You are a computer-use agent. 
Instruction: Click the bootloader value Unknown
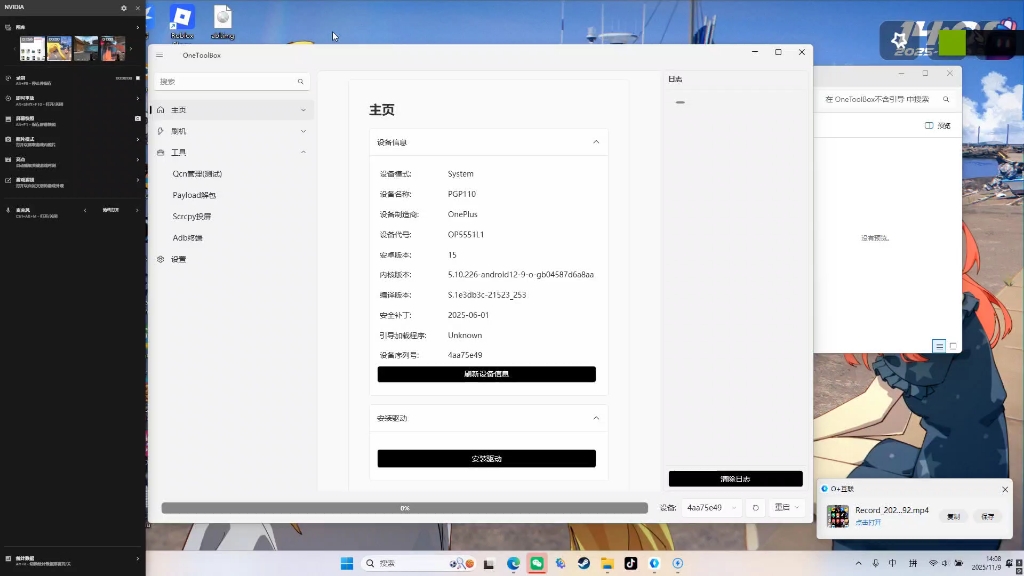465,335
